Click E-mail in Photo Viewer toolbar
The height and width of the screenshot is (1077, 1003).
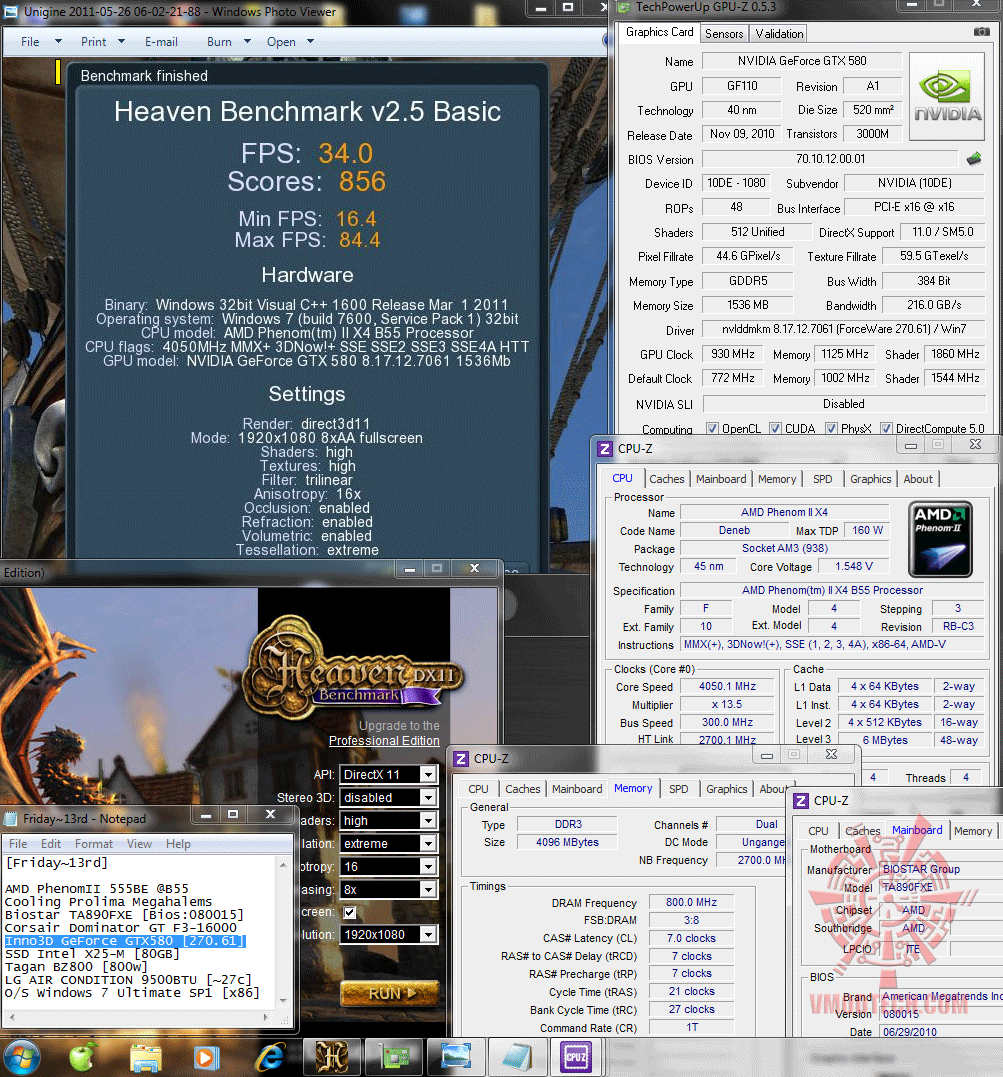161,42
